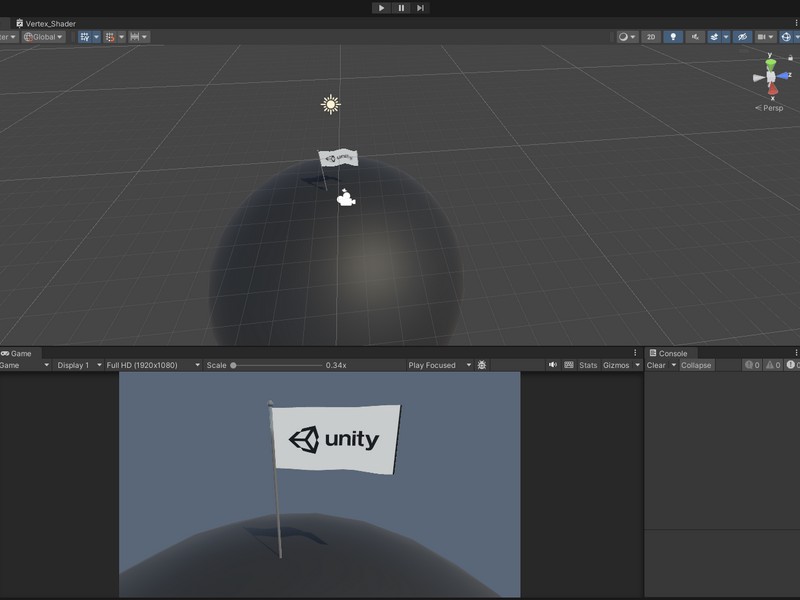The width and height of the screenshot is (800, 600).
Task: Open the Global handle rotation dropdown
Action: pos(43,37)
